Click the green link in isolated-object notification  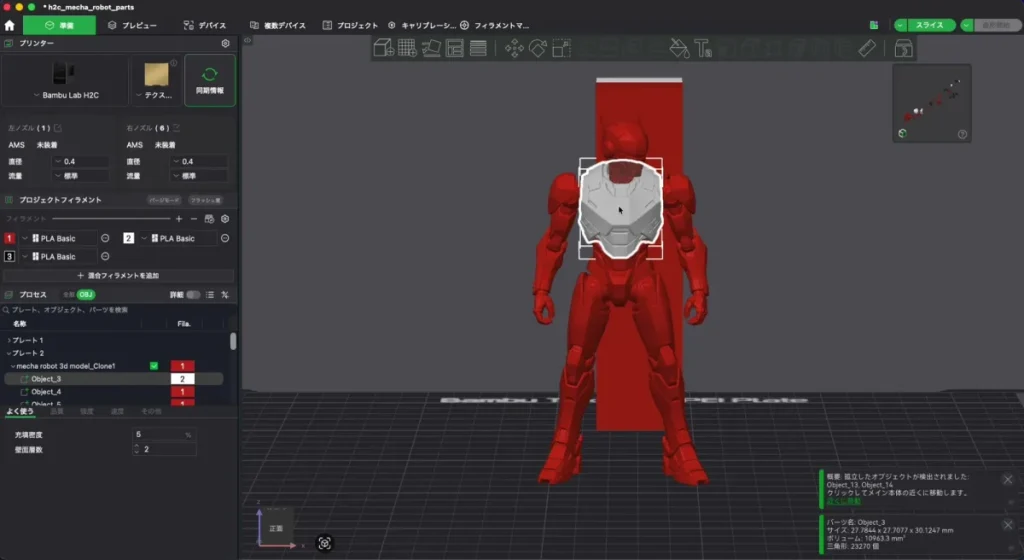pyautogui.click(x=843, y=501)
